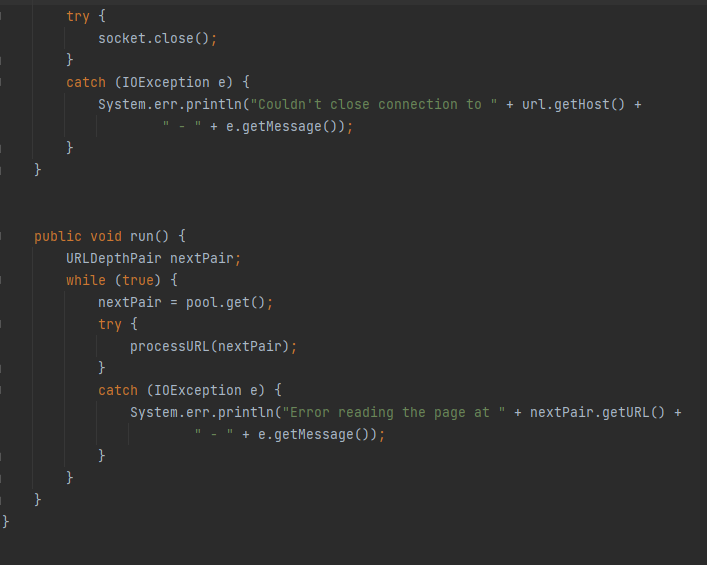Screen dimensions: 707x565
Task: Click the nextPair.getURL() call
Action: pyautogui.click(x=597, y=412)
